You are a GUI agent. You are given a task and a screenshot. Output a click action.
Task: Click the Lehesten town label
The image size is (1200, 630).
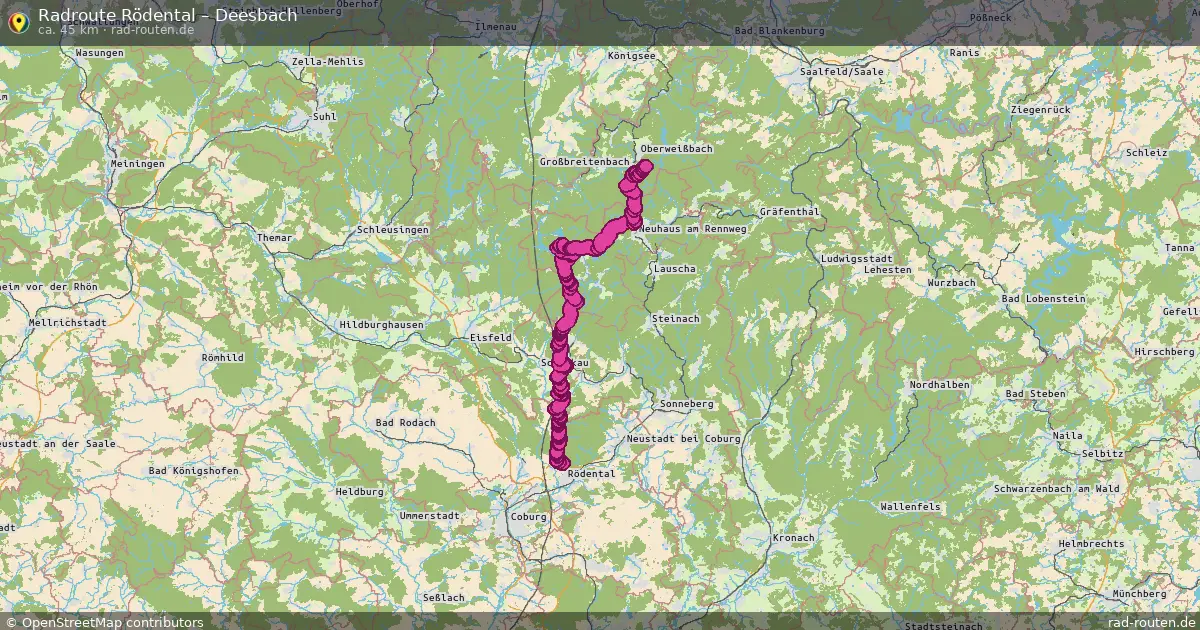(887, 270)
